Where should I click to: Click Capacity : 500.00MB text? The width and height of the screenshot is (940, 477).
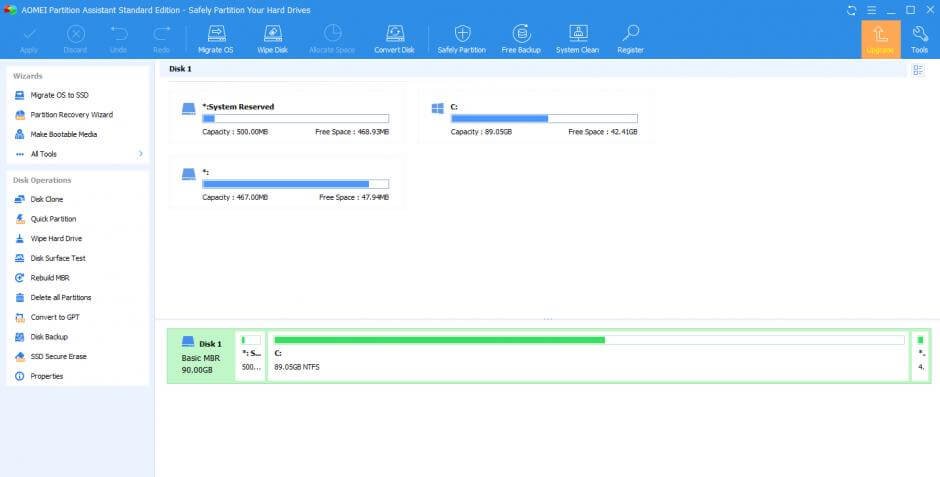pyautogui.click(x=235, y=132)
